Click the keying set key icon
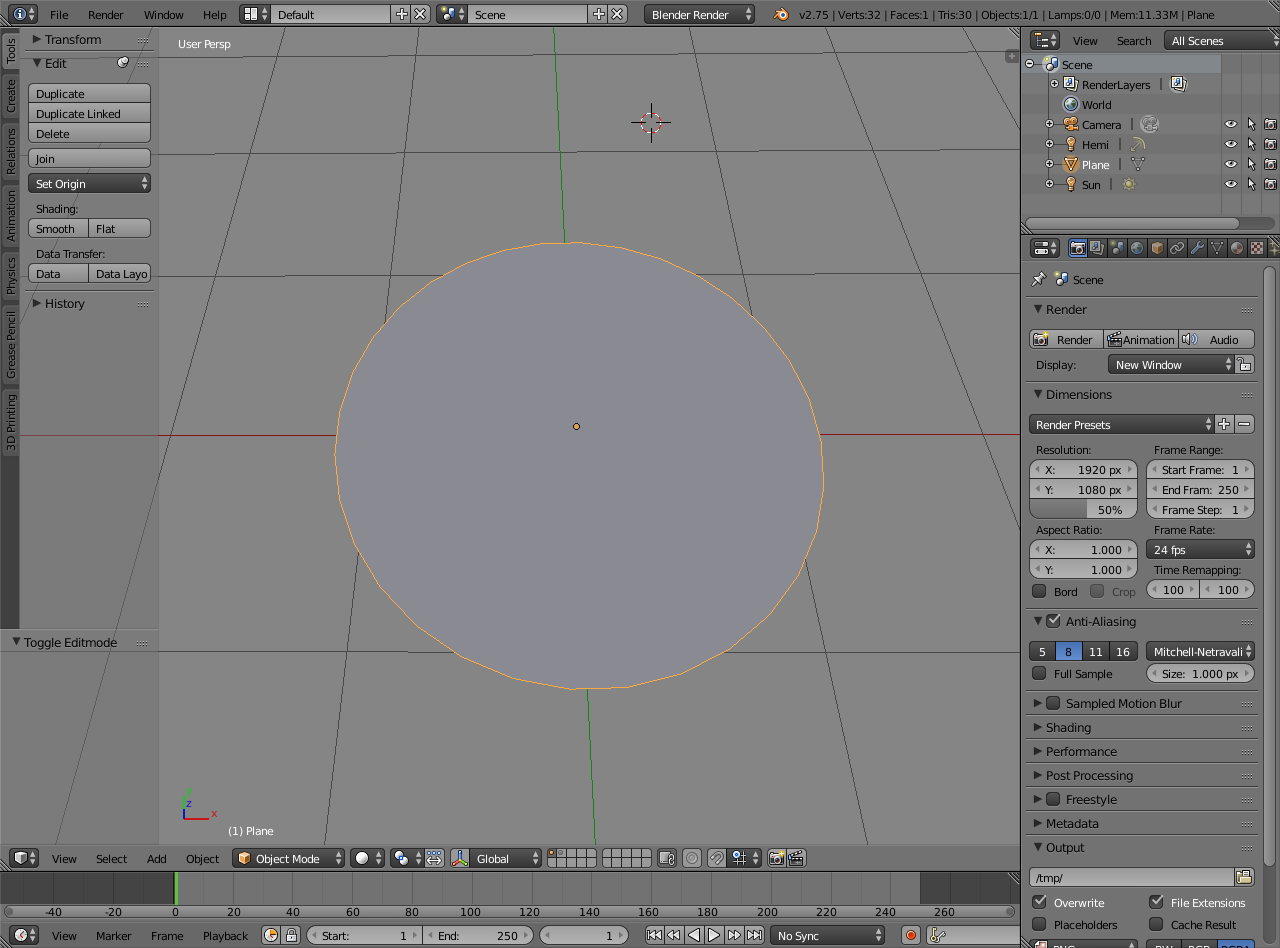 click(x=937, y=935)
